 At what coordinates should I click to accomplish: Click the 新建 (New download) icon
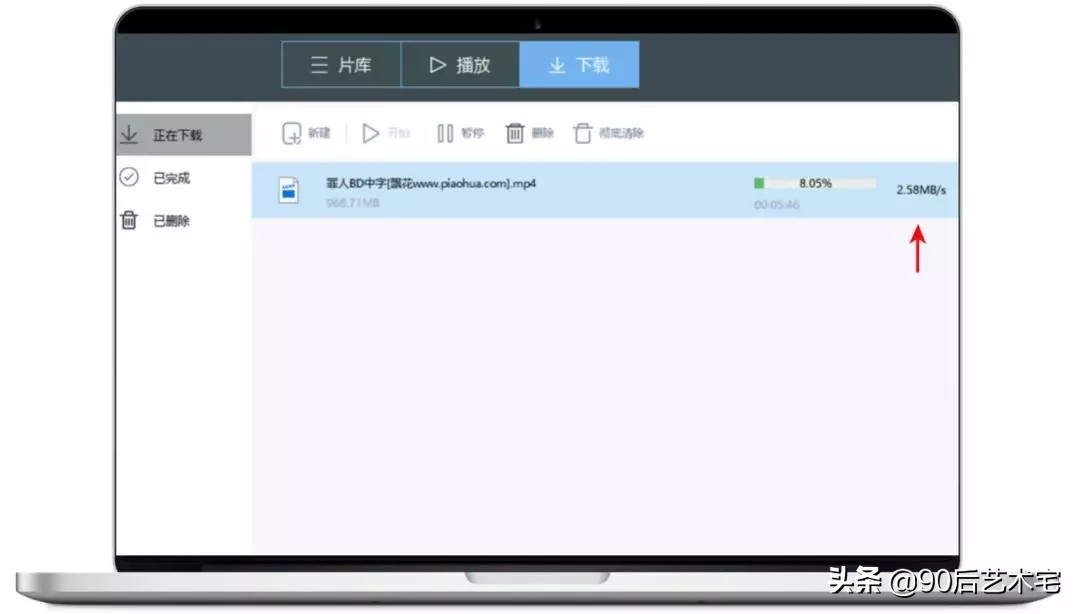click(x=293, y=132)
